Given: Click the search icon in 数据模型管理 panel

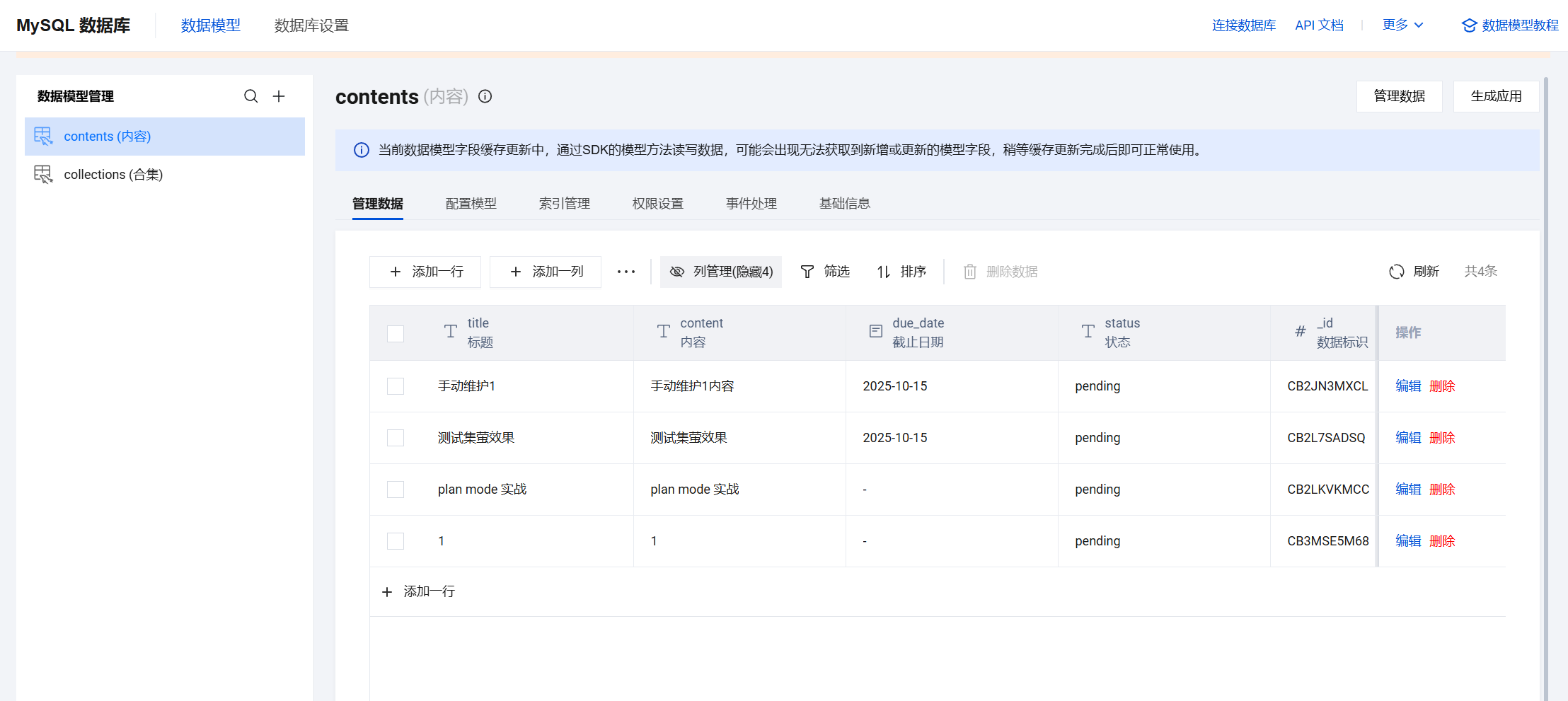Looking at the screenshot, I should [x=251, y=96].
